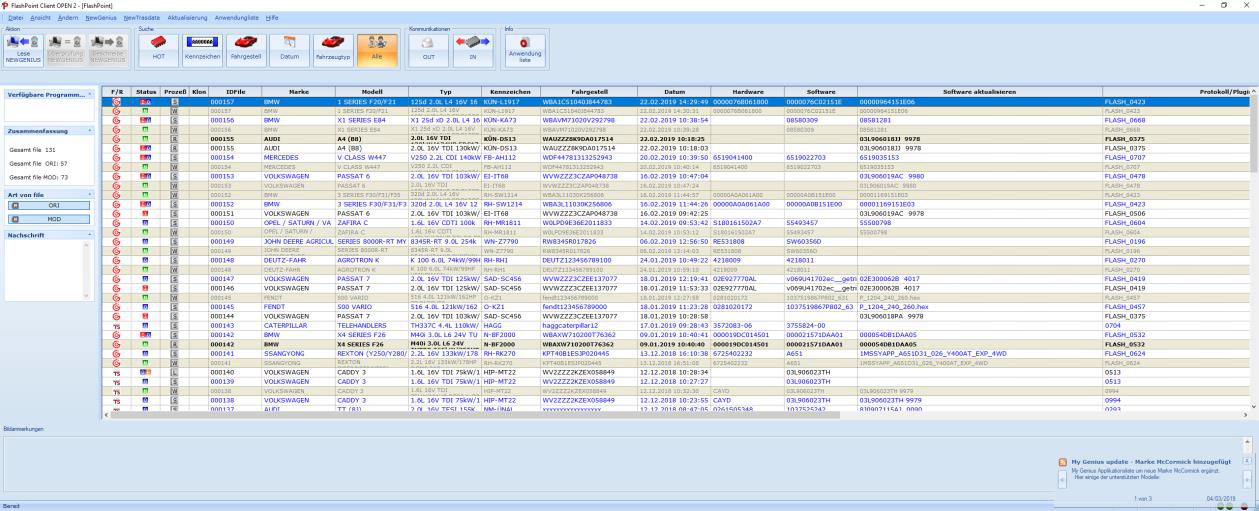Click the Status column header

146,91
